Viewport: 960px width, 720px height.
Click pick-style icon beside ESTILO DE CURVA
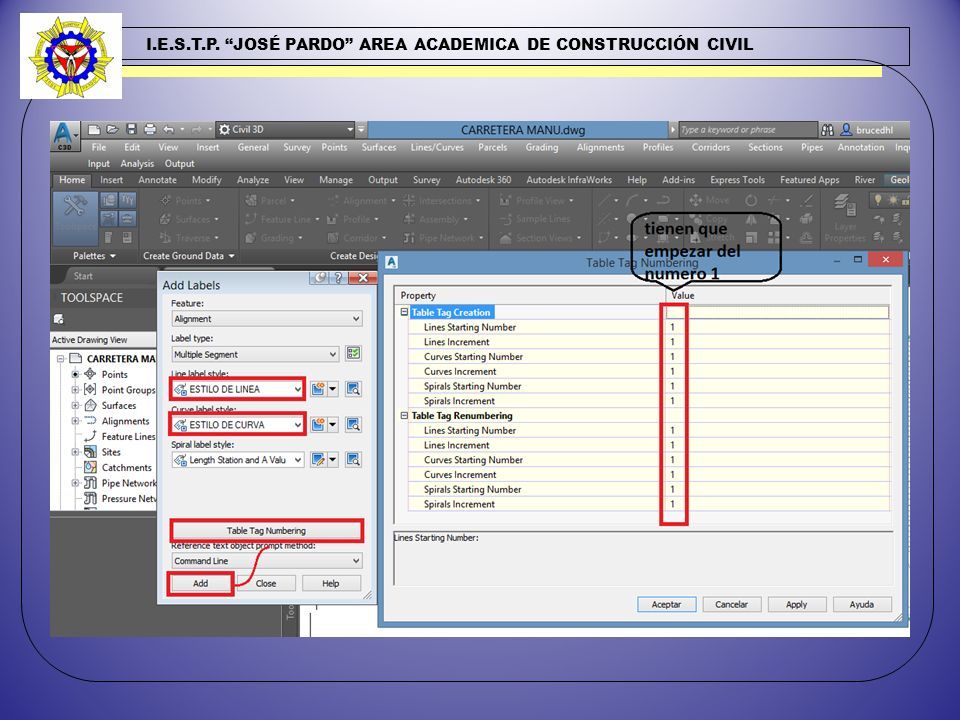353,424
